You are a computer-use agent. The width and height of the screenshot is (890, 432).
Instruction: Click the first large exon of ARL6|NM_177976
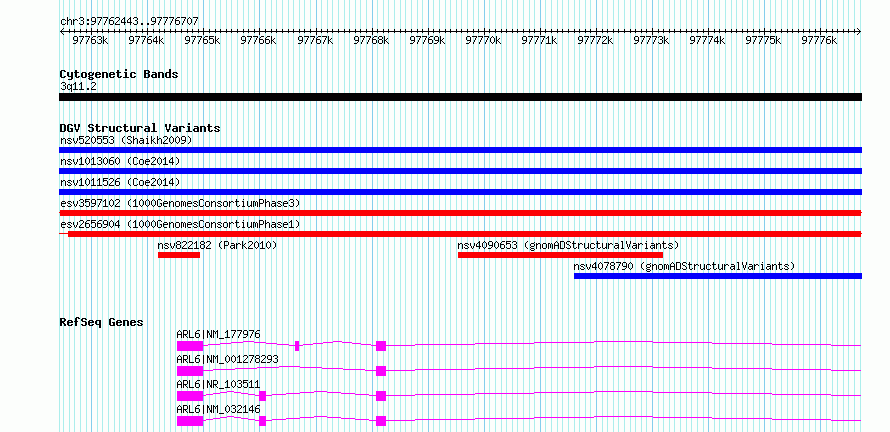pyautogui.click(x=190, y=346)
